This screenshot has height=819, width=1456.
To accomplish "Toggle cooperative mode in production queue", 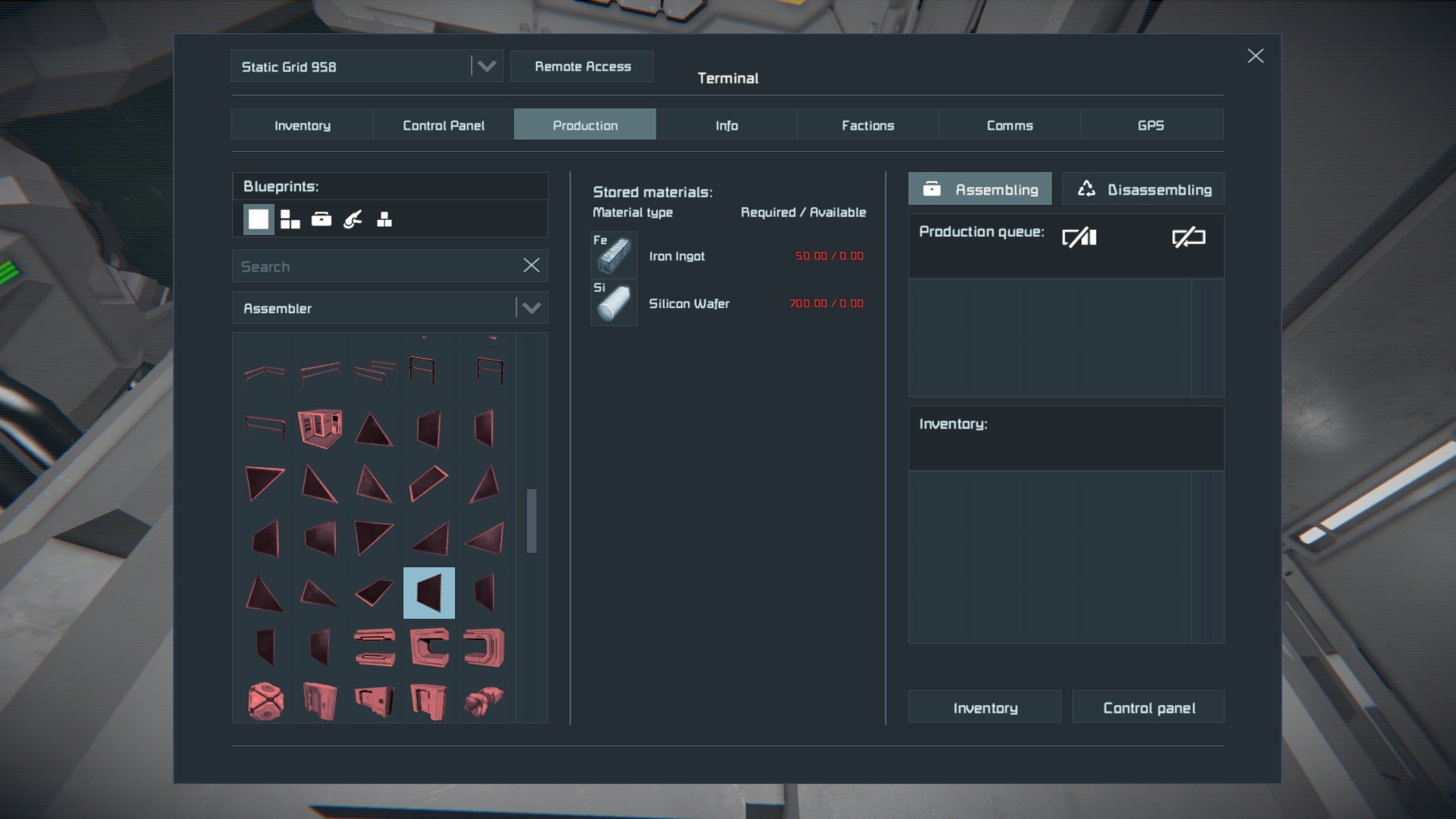I will [1079, 237].
